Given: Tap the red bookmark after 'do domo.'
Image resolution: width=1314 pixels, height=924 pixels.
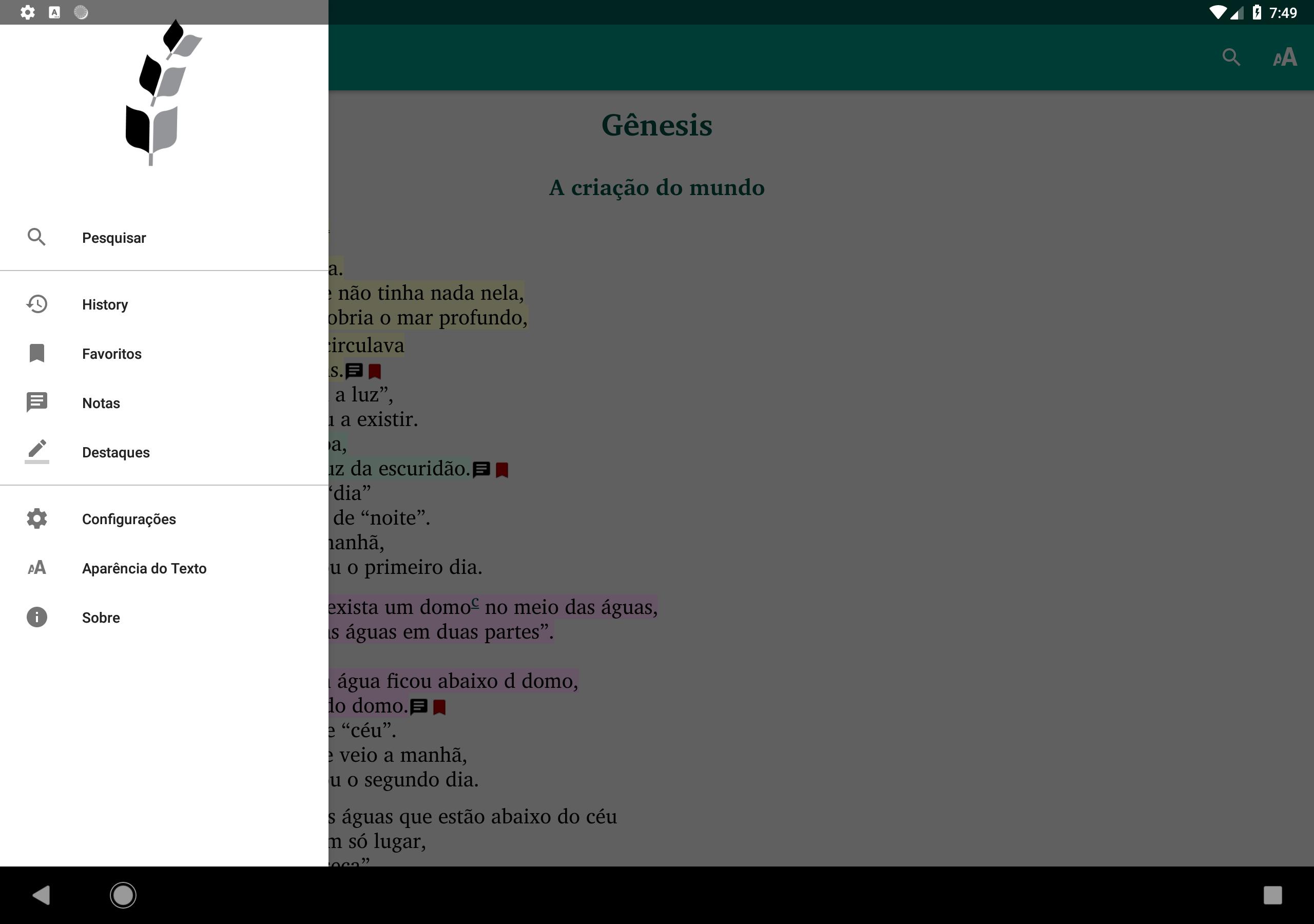Looking at the screenshot, I should [x=439, y=707].
